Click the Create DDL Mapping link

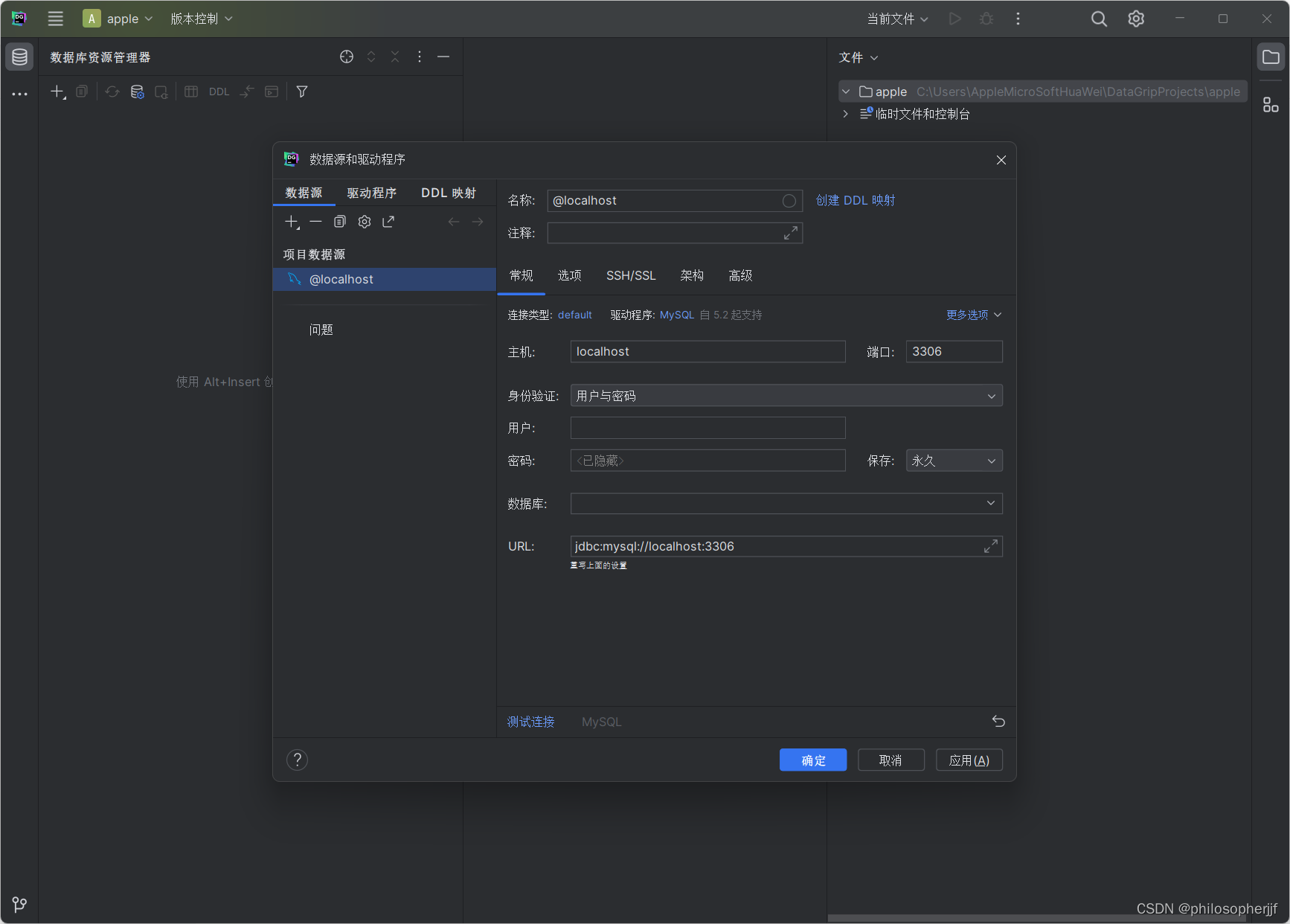856,200
